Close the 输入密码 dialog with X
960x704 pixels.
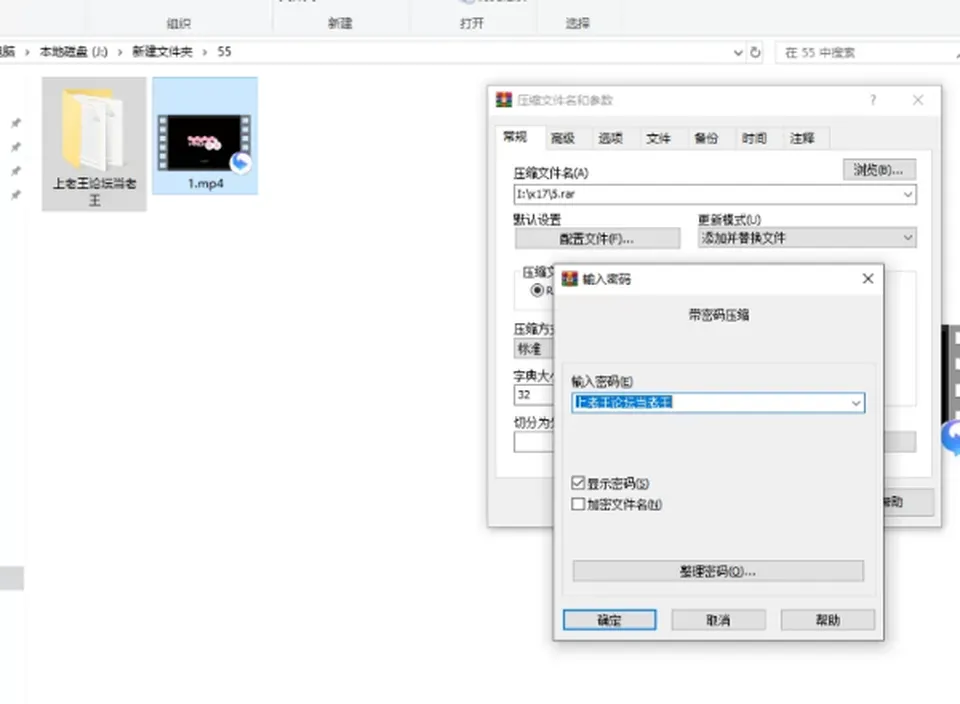tap(868, 279)
